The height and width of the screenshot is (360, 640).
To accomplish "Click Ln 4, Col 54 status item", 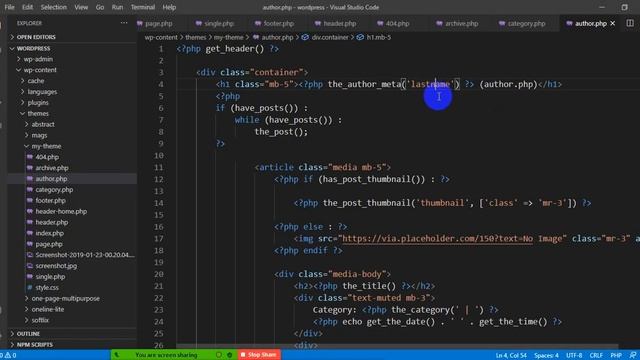I will [511, 356].
